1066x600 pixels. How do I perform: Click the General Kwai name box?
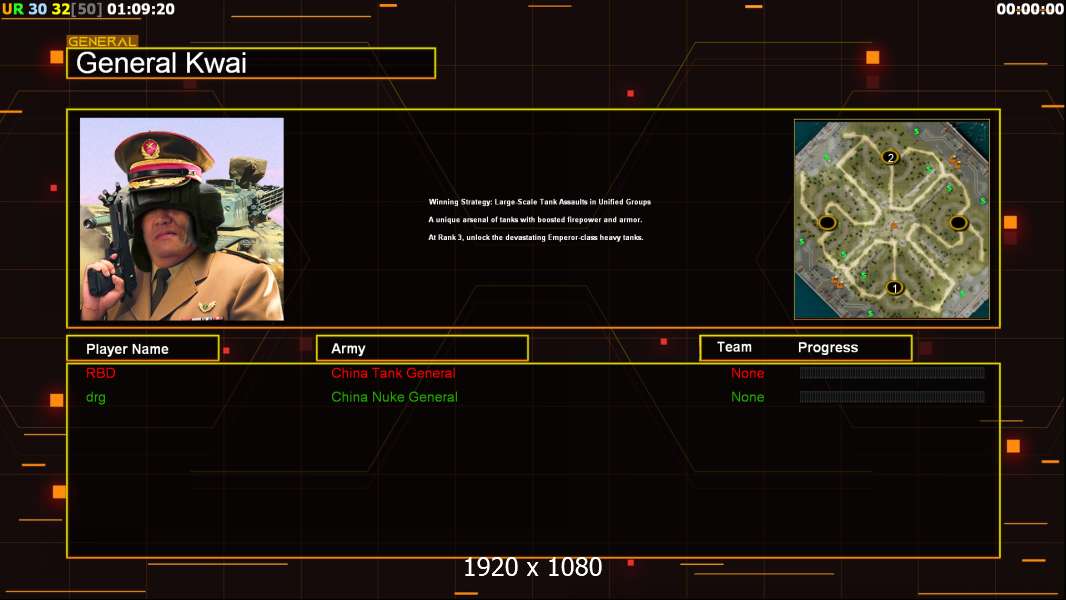click(x=251, y=63)
